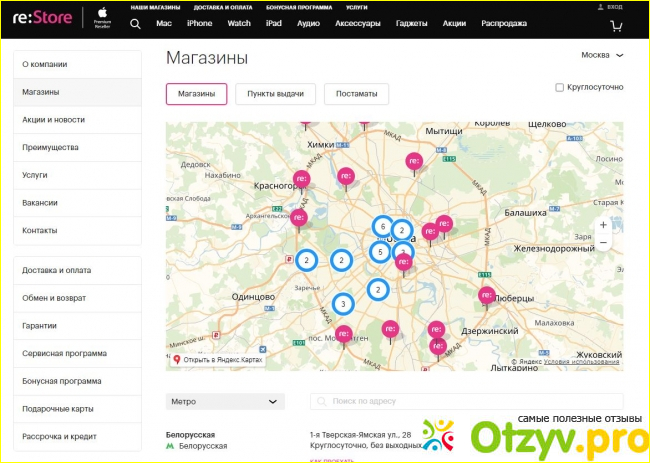
Task: Click the pink store pin near Люберцы
Action: (487, 295)
